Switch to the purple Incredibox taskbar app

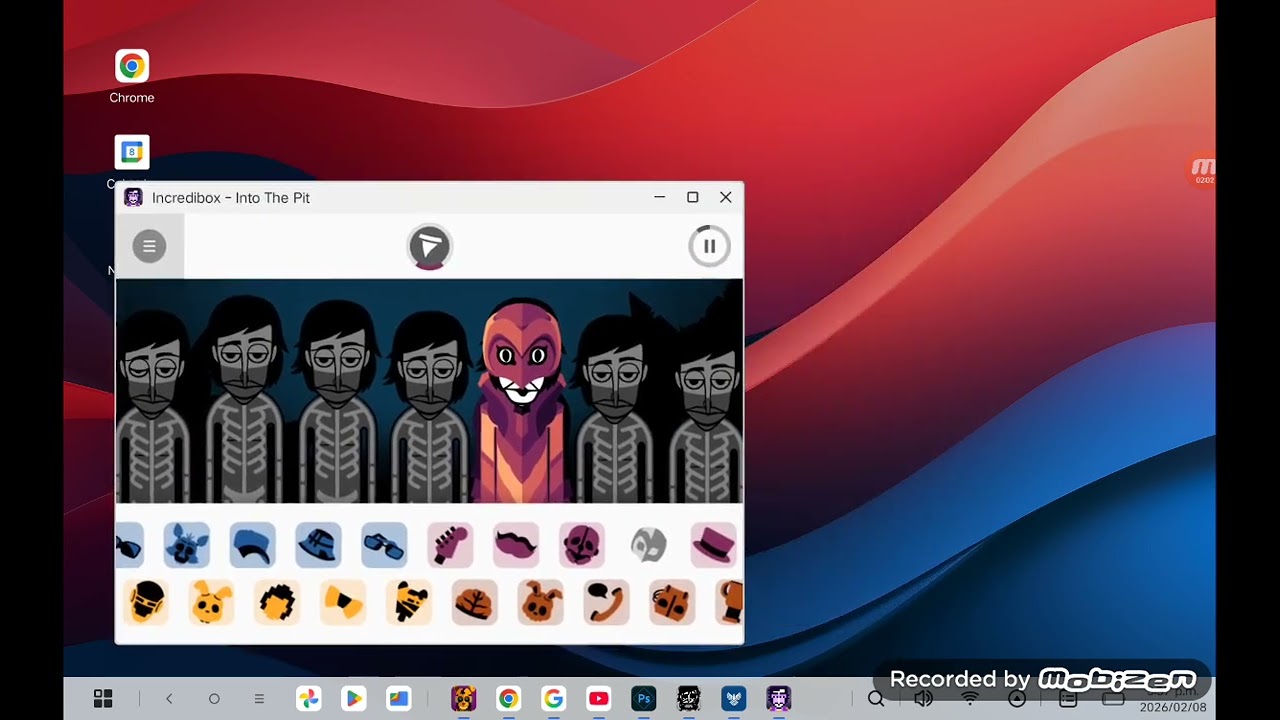pos(779,699)
